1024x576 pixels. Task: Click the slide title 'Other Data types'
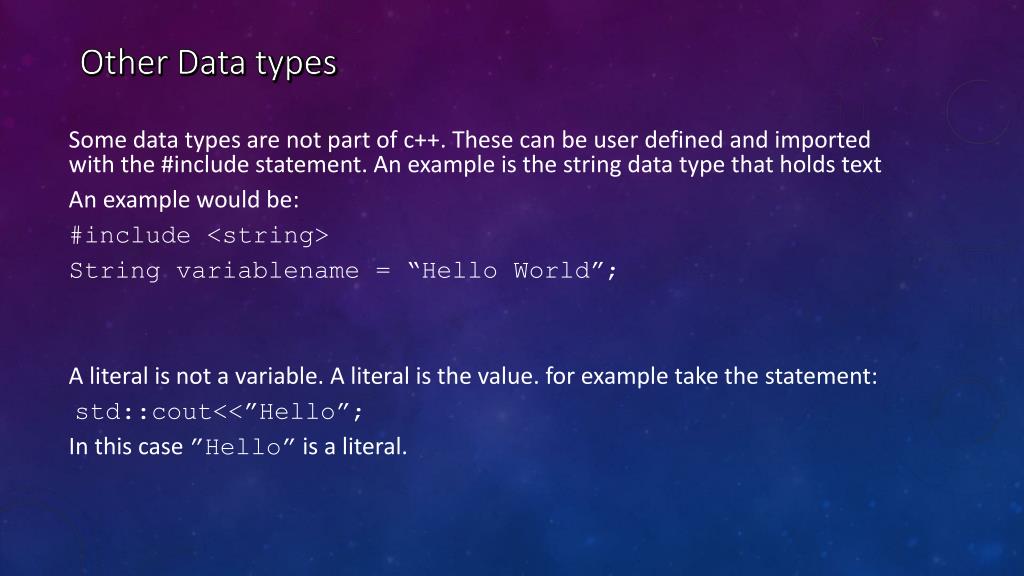(208, 64)
